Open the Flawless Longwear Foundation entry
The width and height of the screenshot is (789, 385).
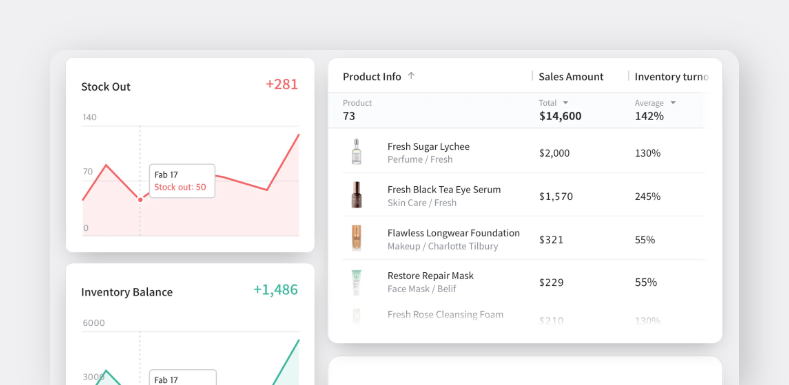pos(453,233)
